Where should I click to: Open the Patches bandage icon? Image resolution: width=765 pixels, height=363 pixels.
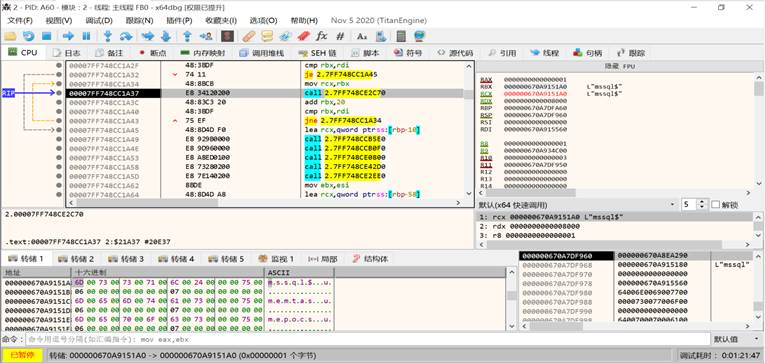click(248, 36)
